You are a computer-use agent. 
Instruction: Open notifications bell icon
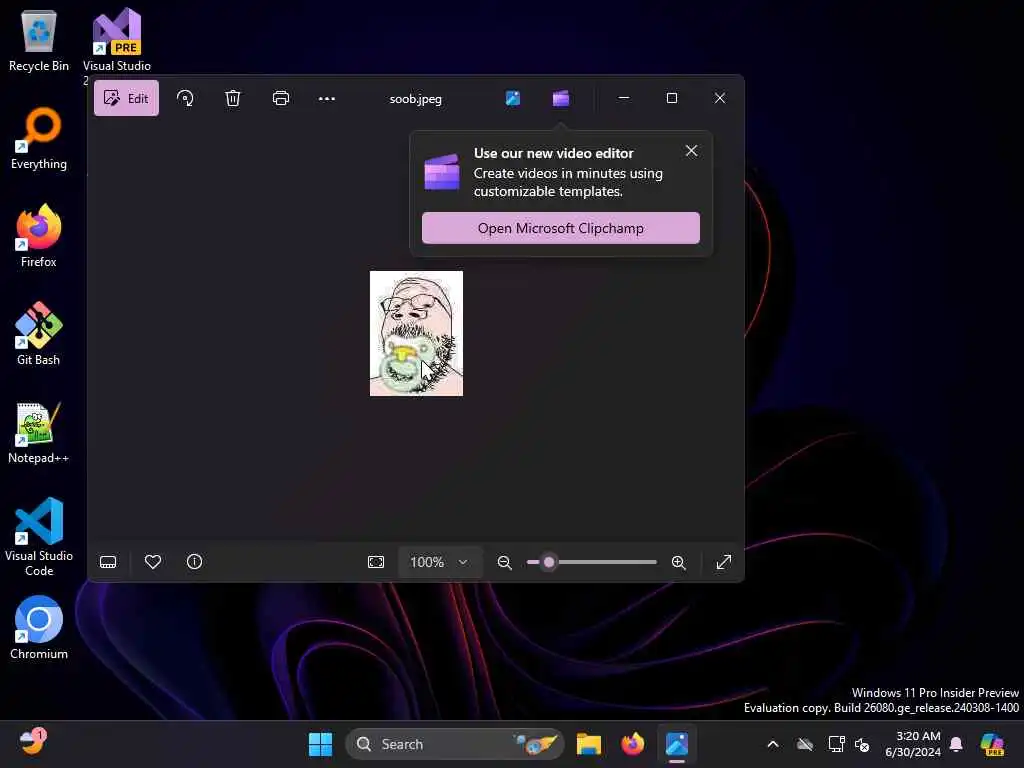956,744
